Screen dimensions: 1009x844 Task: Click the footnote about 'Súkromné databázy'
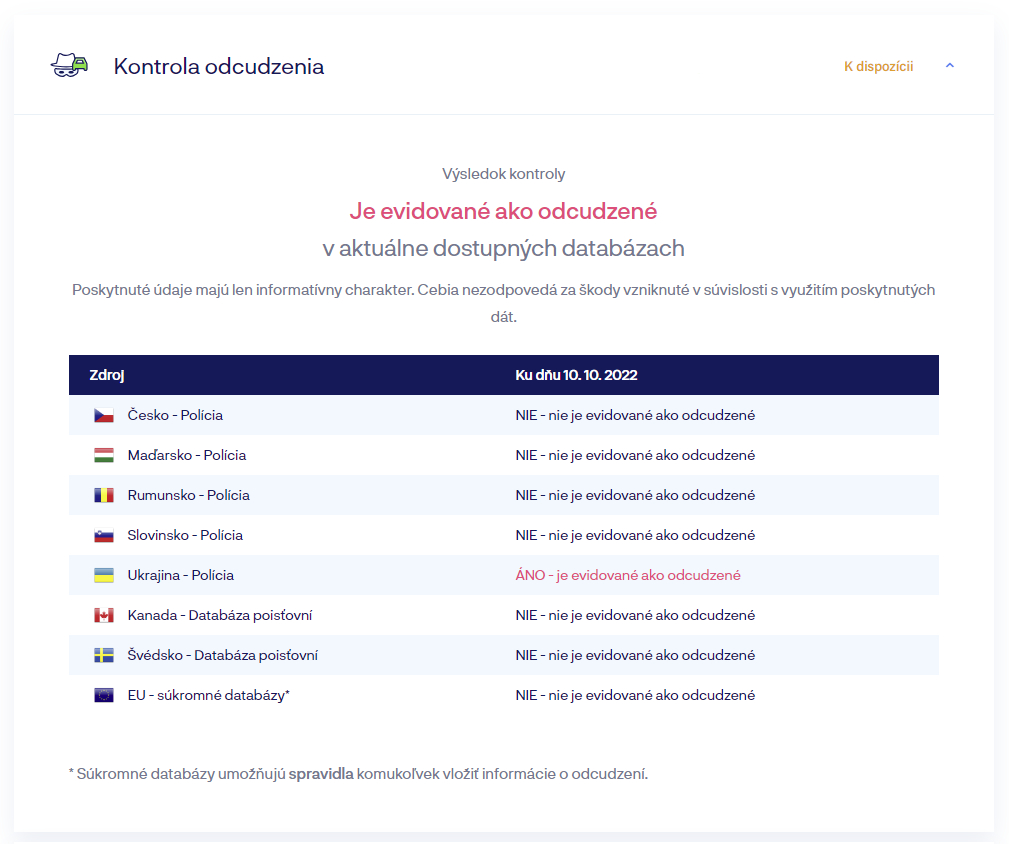tap(358, 774)
